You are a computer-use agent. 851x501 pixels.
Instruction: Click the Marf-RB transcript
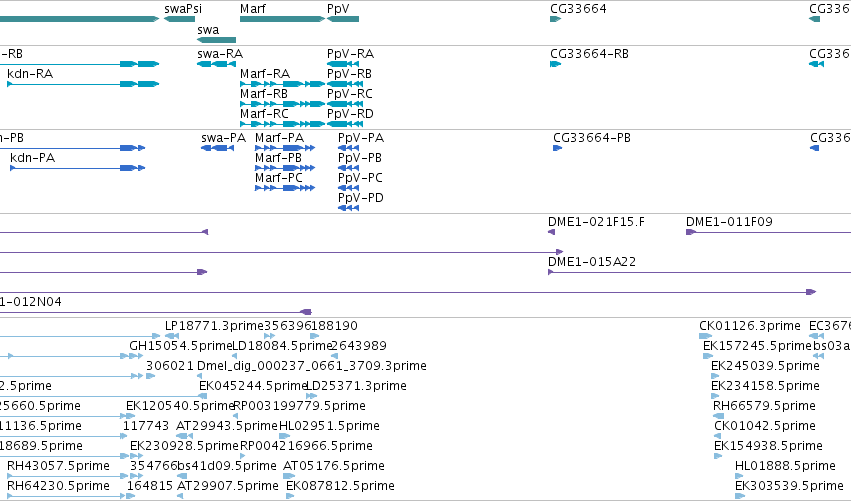coord(282,104)
